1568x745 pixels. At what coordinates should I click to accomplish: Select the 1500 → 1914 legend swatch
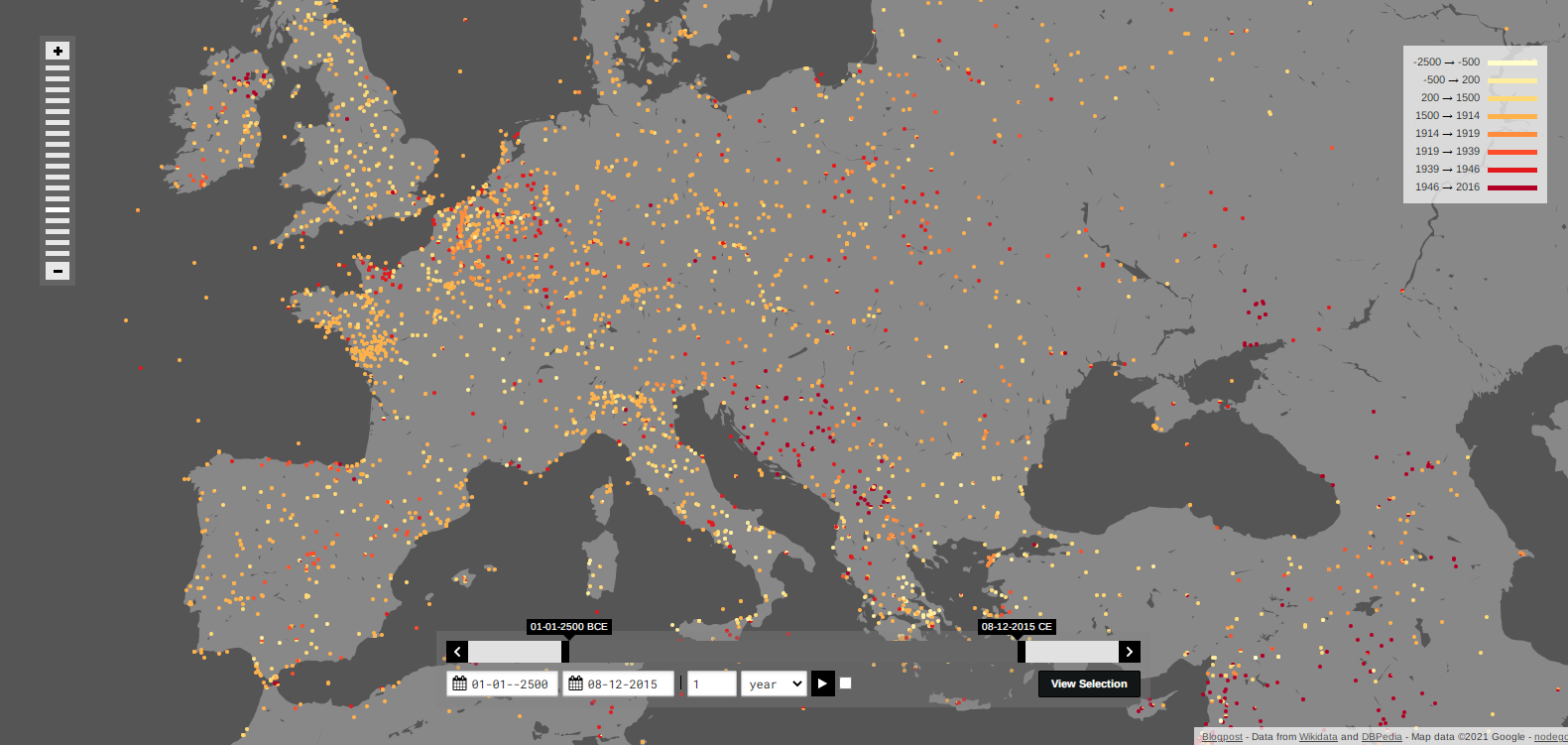pos(1512,116)
